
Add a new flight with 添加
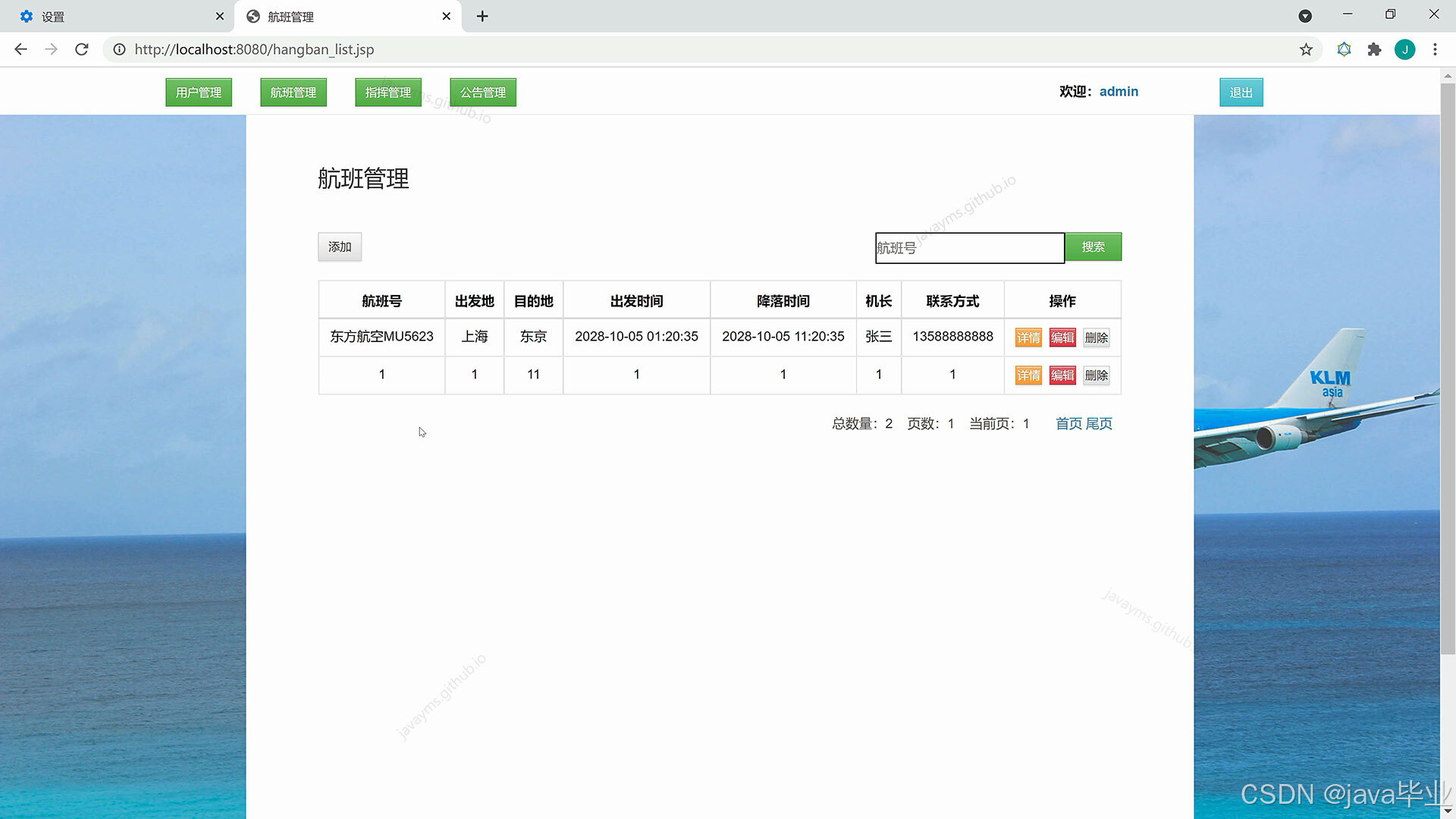tap(340, 247)
